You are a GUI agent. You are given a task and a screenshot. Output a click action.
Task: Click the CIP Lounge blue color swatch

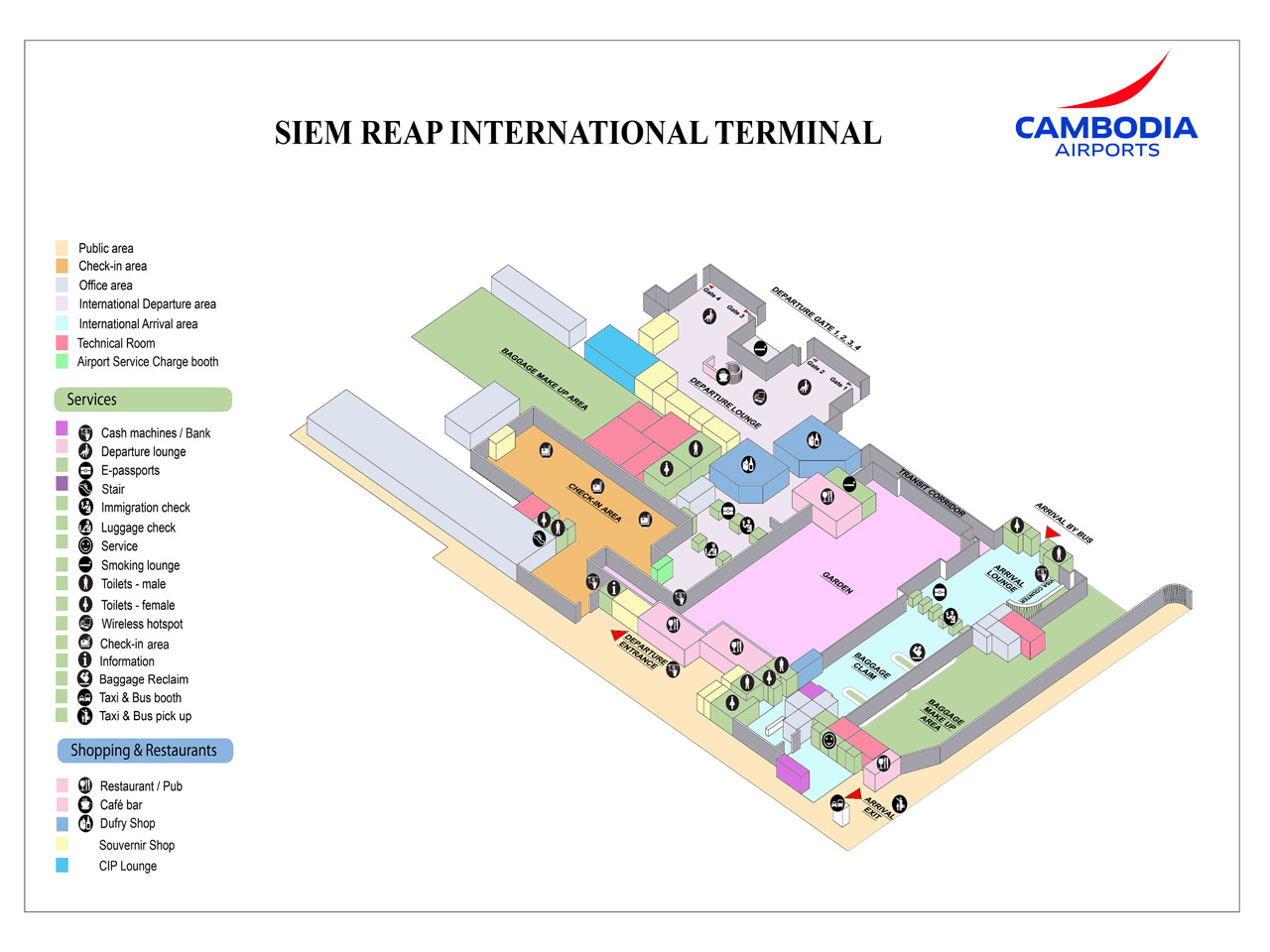pos(63,866)
